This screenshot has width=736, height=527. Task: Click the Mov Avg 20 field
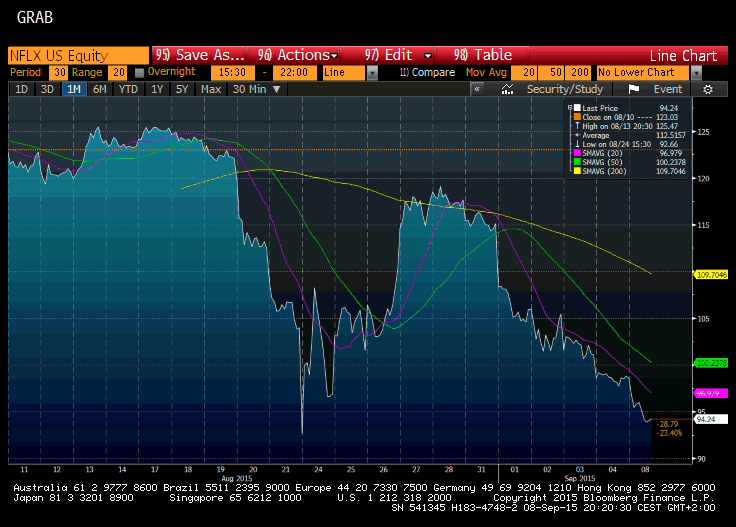(524, 73)
